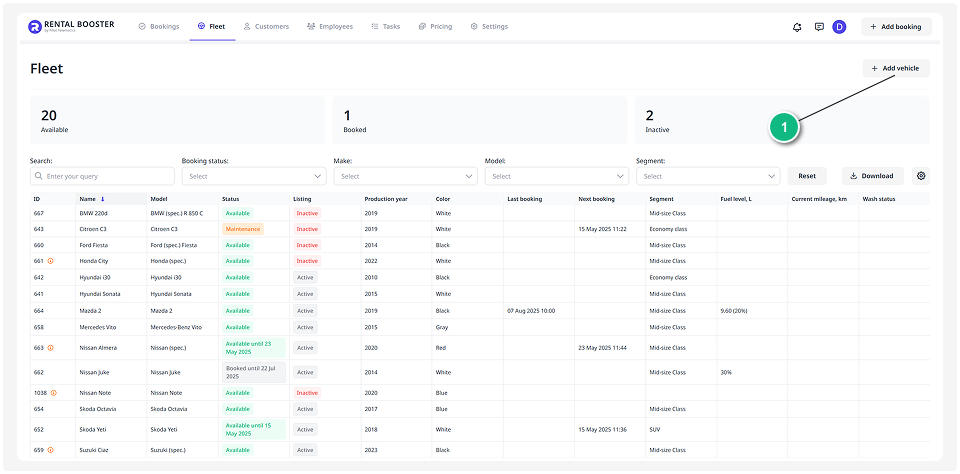Open the Customers tab

point(266,27)
